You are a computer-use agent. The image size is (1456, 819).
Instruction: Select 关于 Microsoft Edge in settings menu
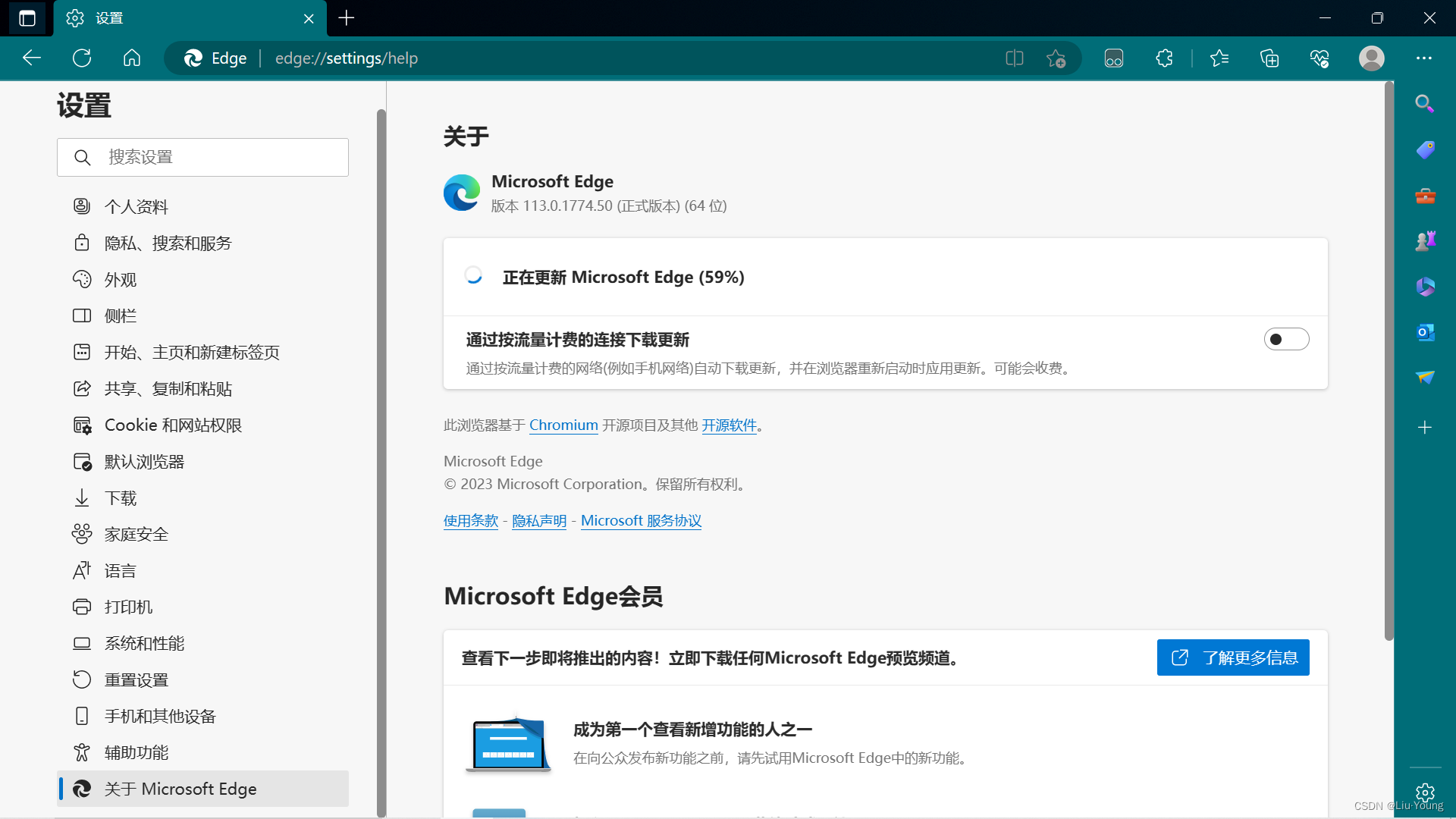180,789
